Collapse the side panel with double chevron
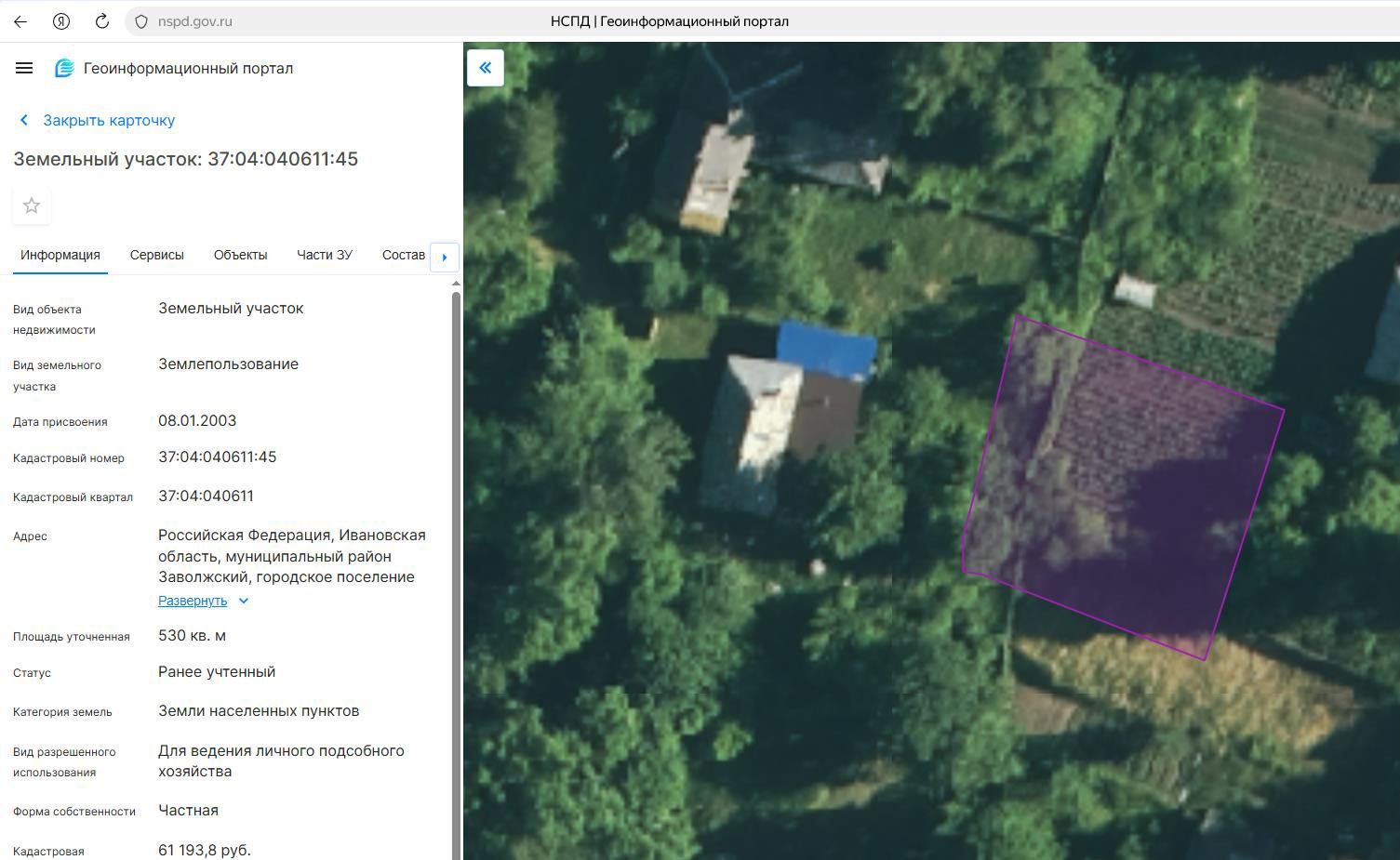 coord(486,68)
